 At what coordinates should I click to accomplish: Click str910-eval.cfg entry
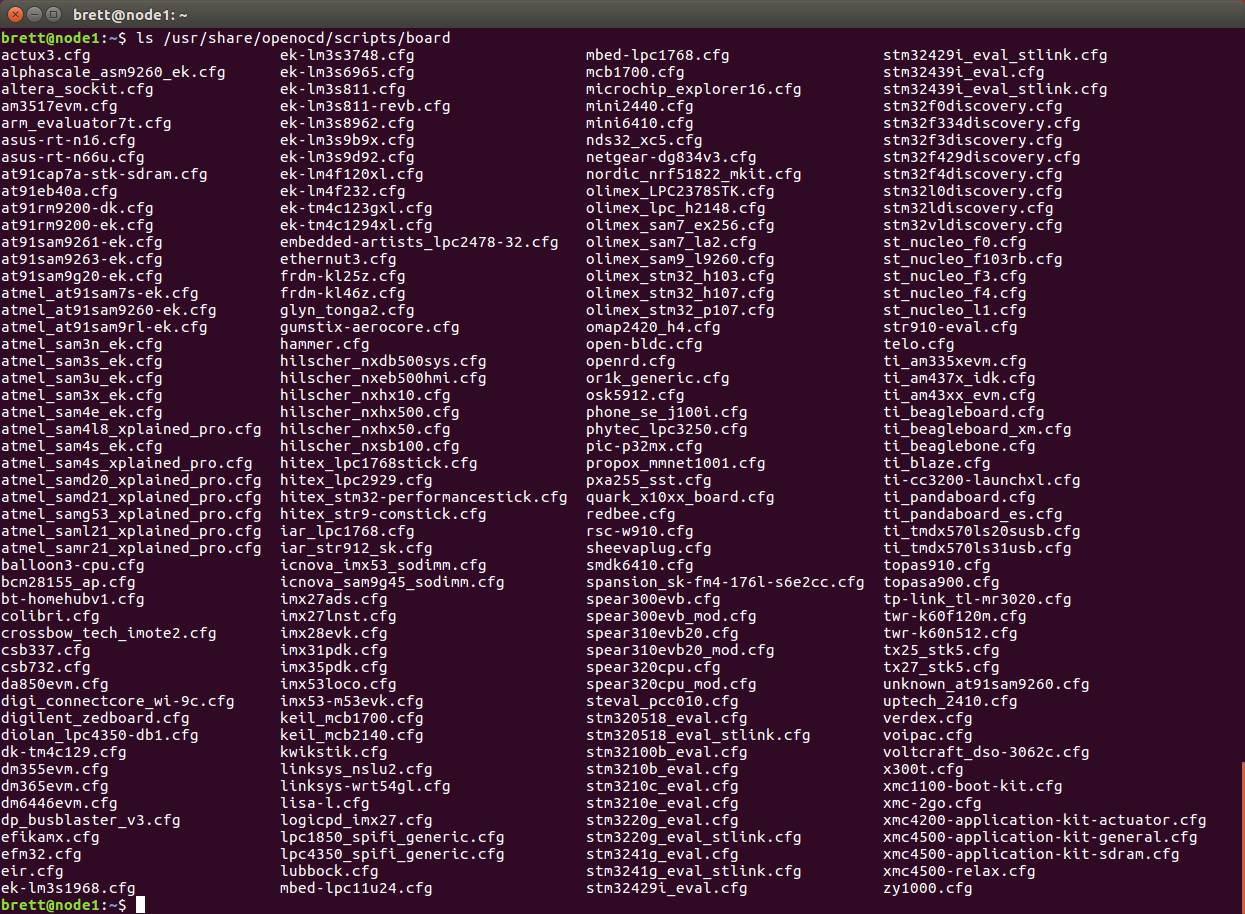(x=950, y=327)
